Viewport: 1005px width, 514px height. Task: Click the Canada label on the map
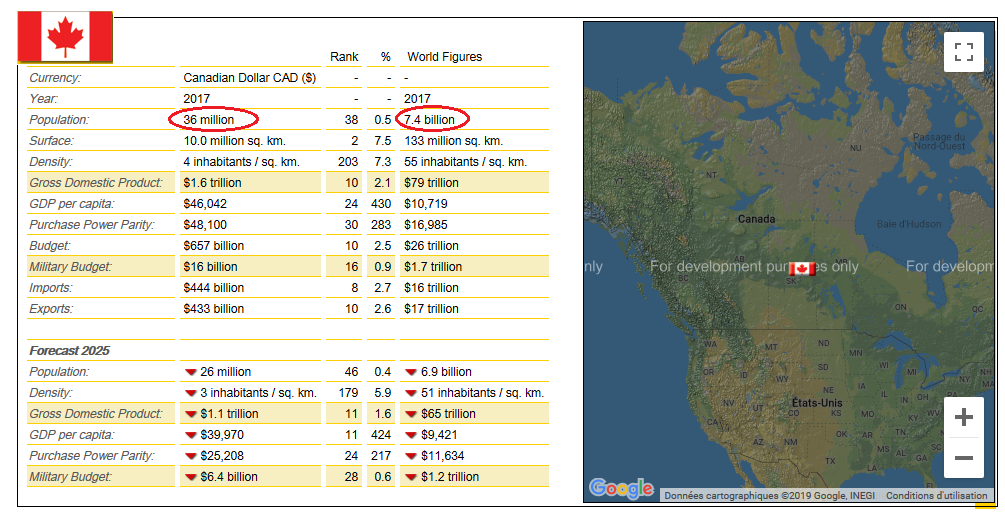click(756, 219)
